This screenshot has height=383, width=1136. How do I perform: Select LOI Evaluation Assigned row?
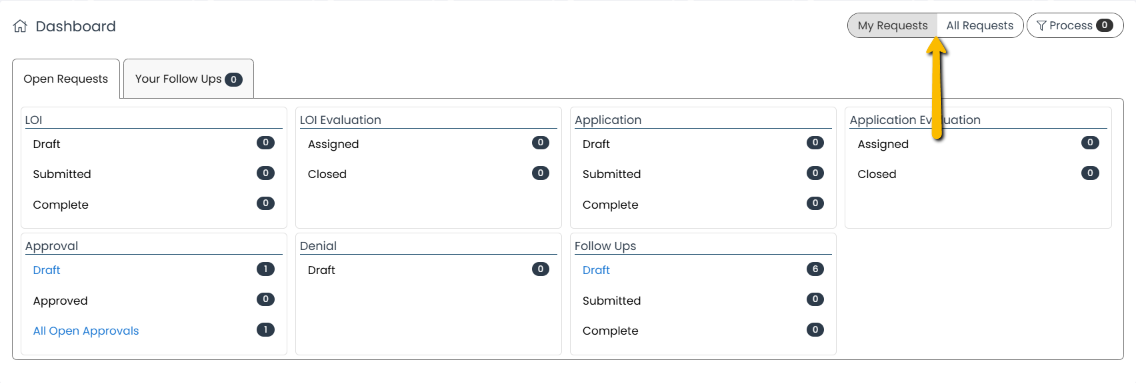pos(428,144)
